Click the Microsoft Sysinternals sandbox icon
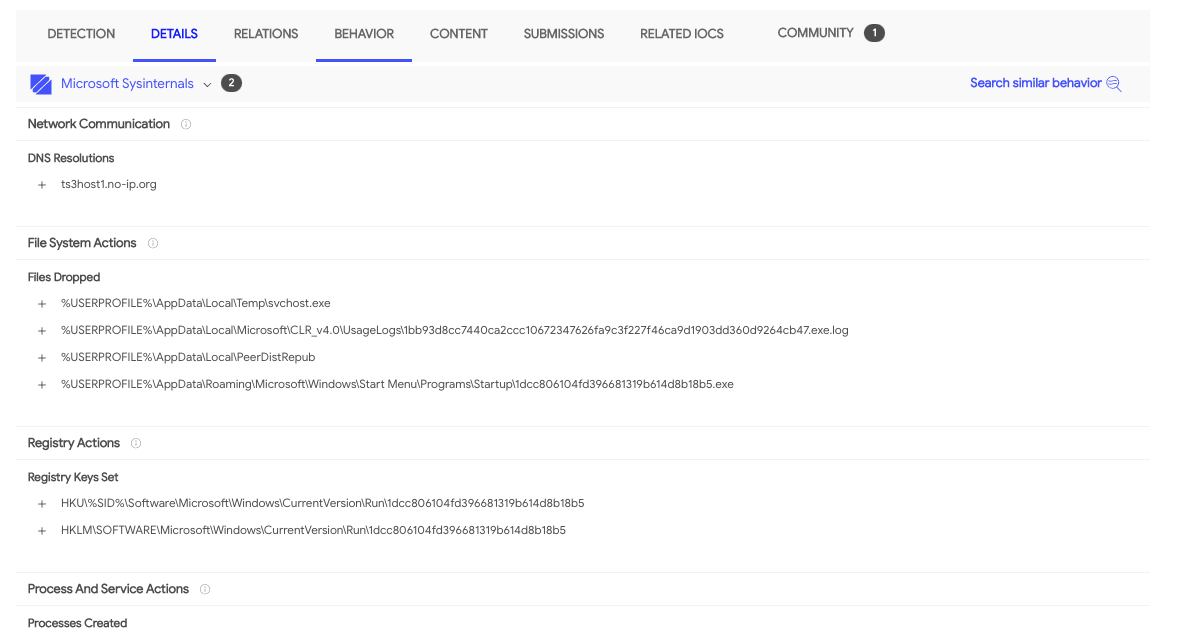Viewport: 1184px width, 630px height. 40,84
